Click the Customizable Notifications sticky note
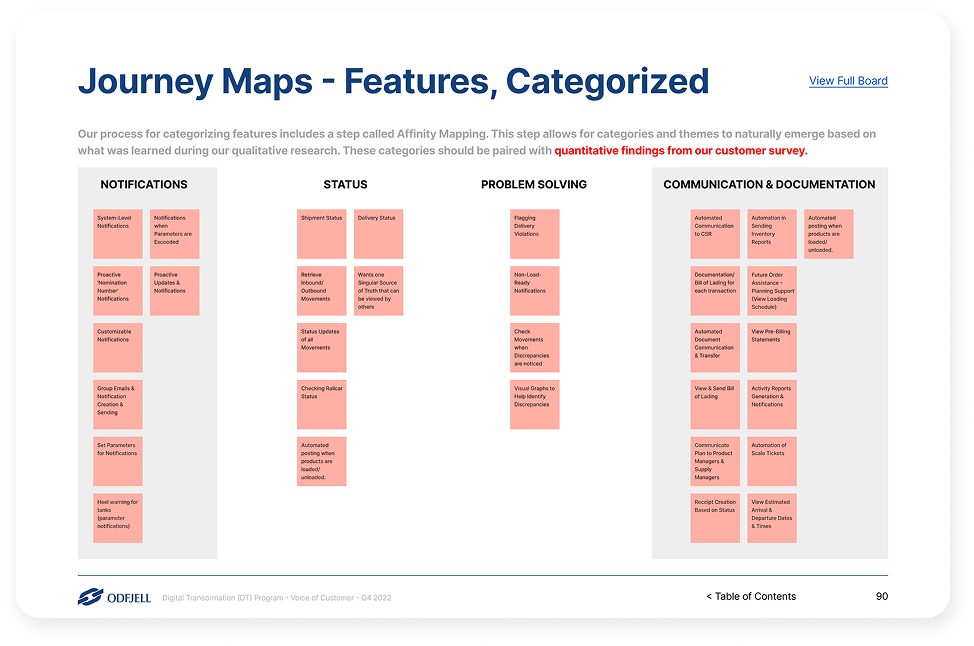The width and height of the screenshot is (974, 646). [x=118, y=348]
